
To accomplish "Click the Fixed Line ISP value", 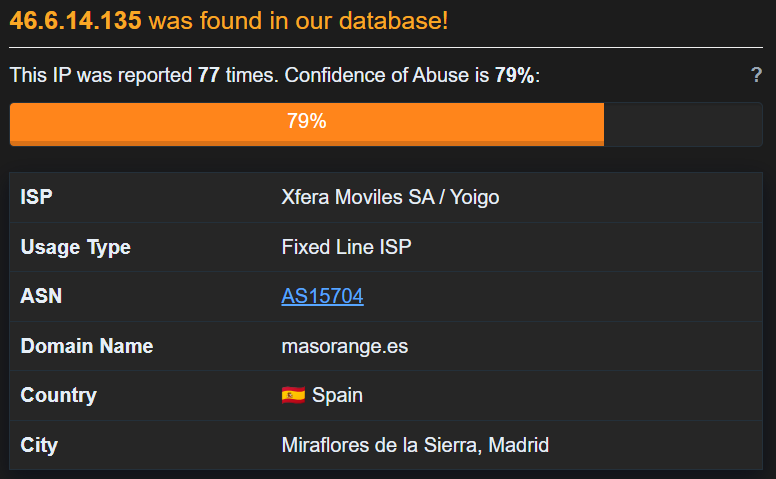I will (x=346, y=247).
